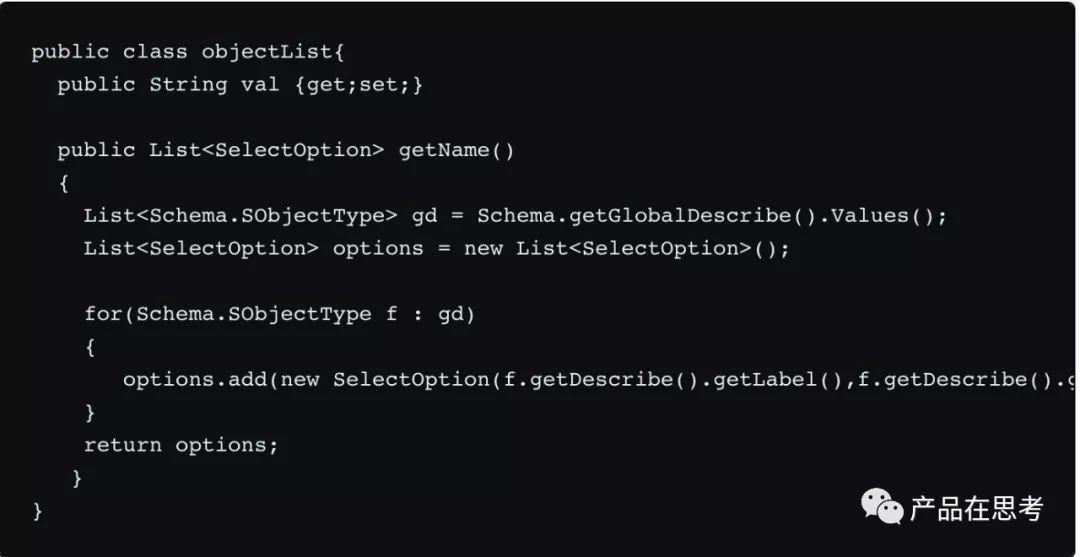The image size is (1080, 557).
Task: Click the val property name
Action: tap(260, 85)
